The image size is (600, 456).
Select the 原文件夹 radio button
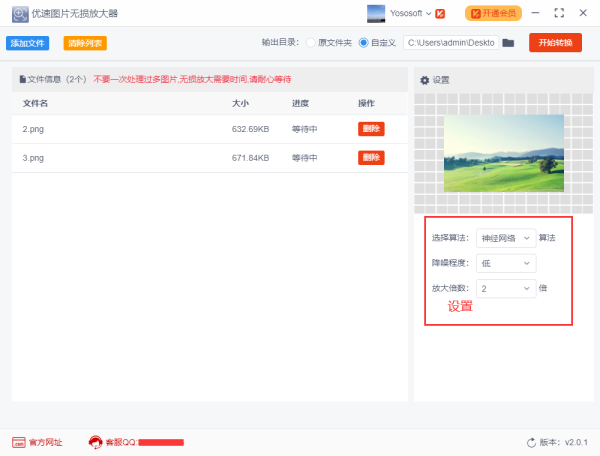311,43
